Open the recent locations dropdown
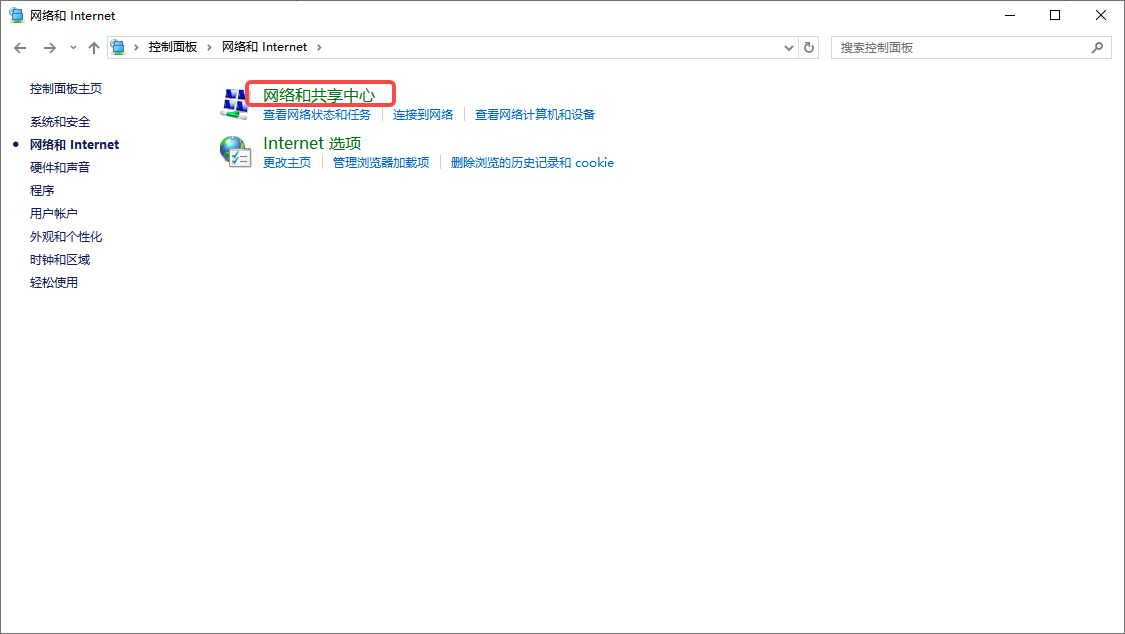Image resolution: width=1125 pixels, height=634 pixels. click(x=73, y=48)
